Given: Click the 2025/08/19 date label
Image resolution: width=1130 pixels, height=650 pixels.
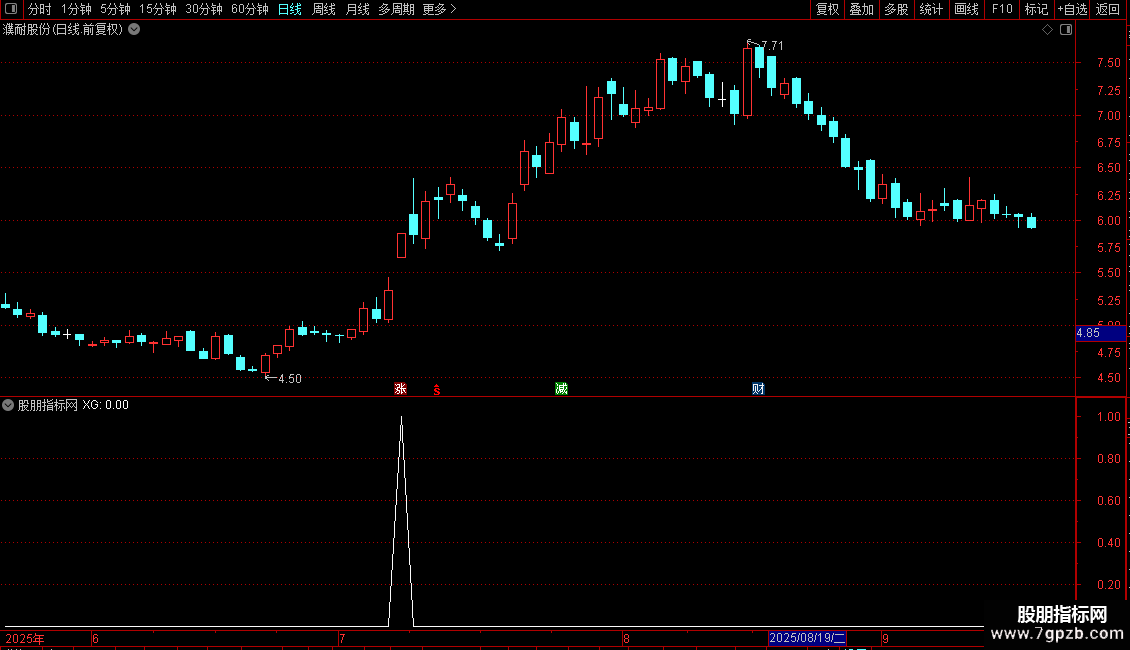Looking at the screenshot, I should click(806, 638).
